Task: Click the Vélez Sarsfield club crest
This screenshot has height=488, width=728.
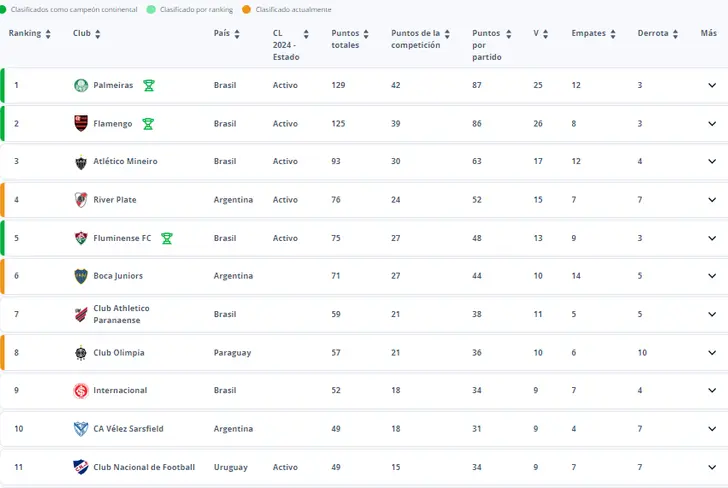Action: (81, 429)
